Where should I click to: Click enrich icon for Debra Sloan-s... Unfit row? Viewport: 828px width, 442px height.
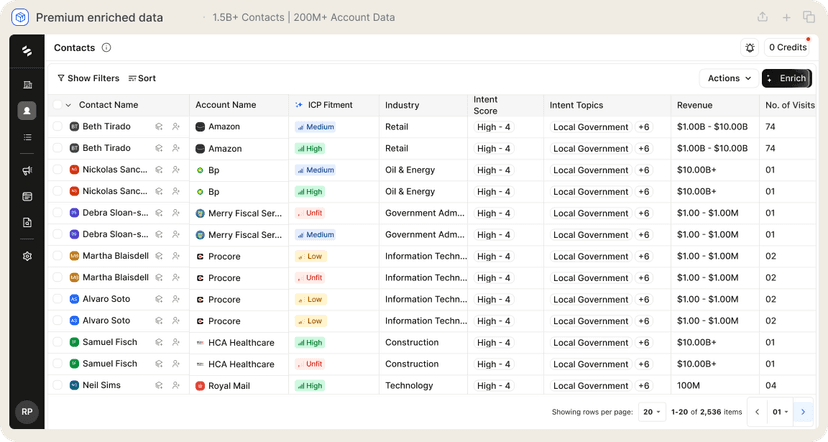tap(158, 213)
